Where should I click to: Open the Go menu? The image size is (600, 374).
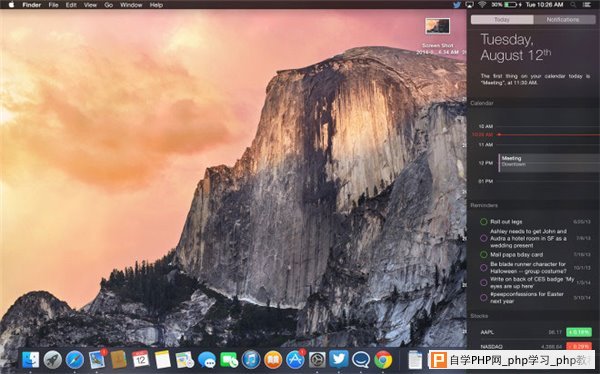[109, 5]
